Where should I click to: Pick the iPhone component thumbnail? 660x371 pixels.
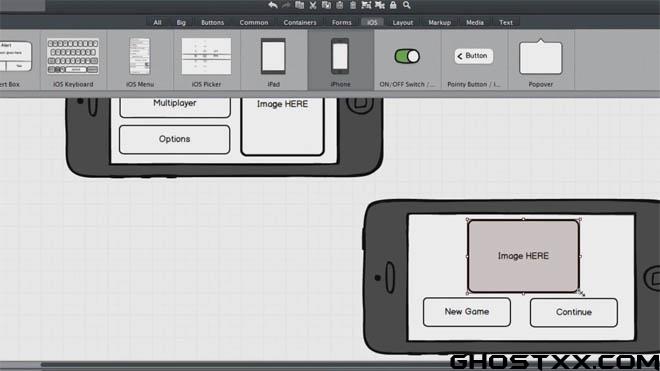(341, 60)
